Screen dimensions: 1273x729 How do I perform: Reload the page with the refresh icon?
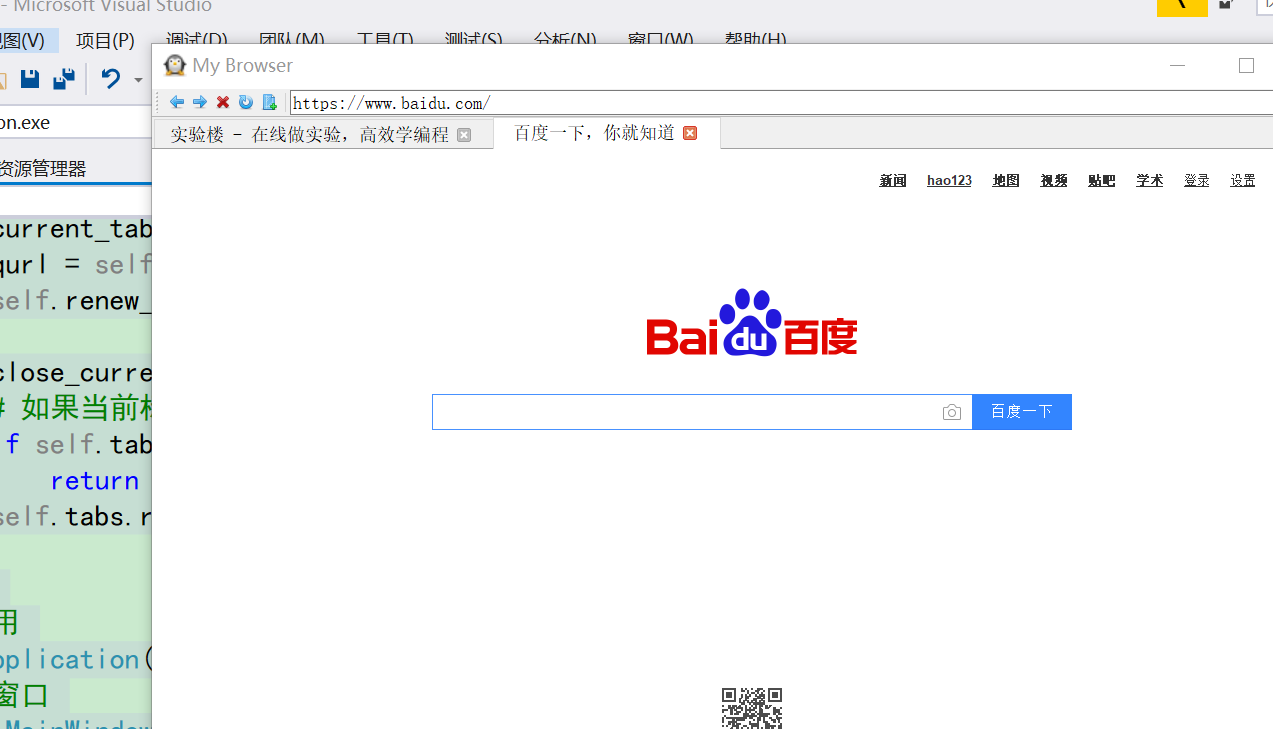246,102
